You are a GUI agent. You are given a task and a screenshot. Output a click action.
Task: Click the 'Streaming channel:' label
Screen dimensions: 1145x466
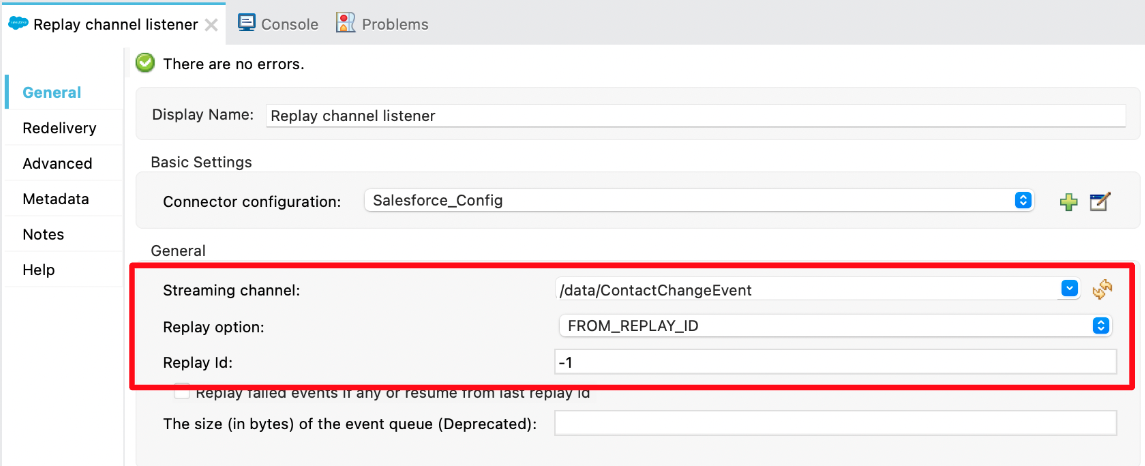[x=231, y=290]
